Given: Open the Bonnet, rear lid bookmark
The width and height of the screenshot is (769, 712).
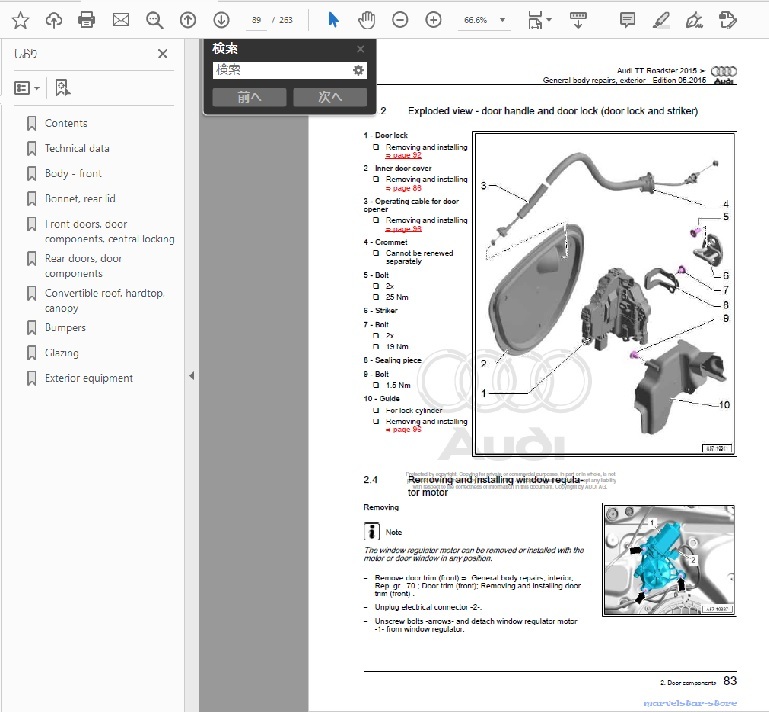Looking at the screenshot, I should tap(80, 199).
